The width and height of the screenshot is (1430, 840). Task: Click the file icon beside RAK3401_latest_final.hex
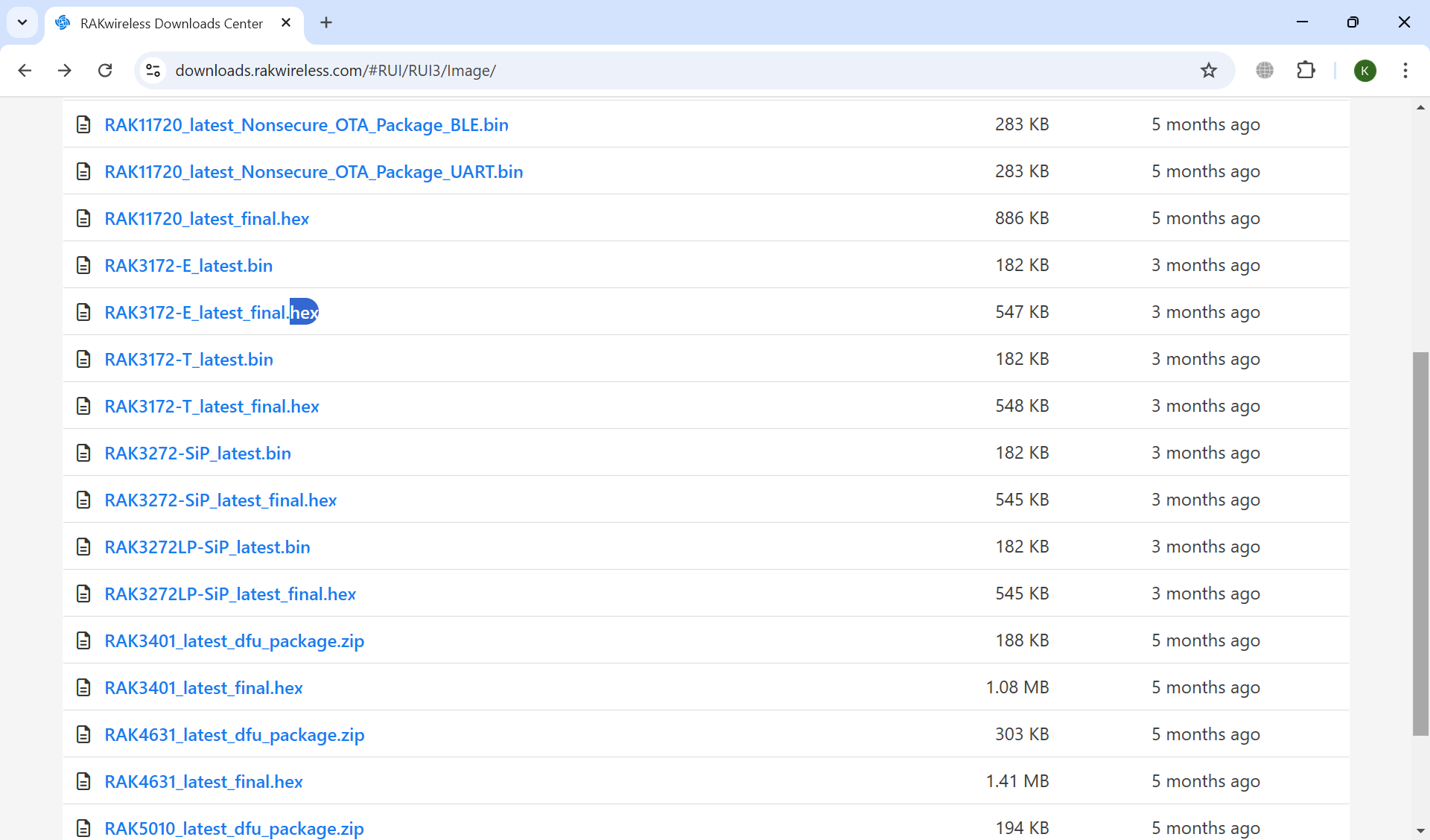[84, 687]
